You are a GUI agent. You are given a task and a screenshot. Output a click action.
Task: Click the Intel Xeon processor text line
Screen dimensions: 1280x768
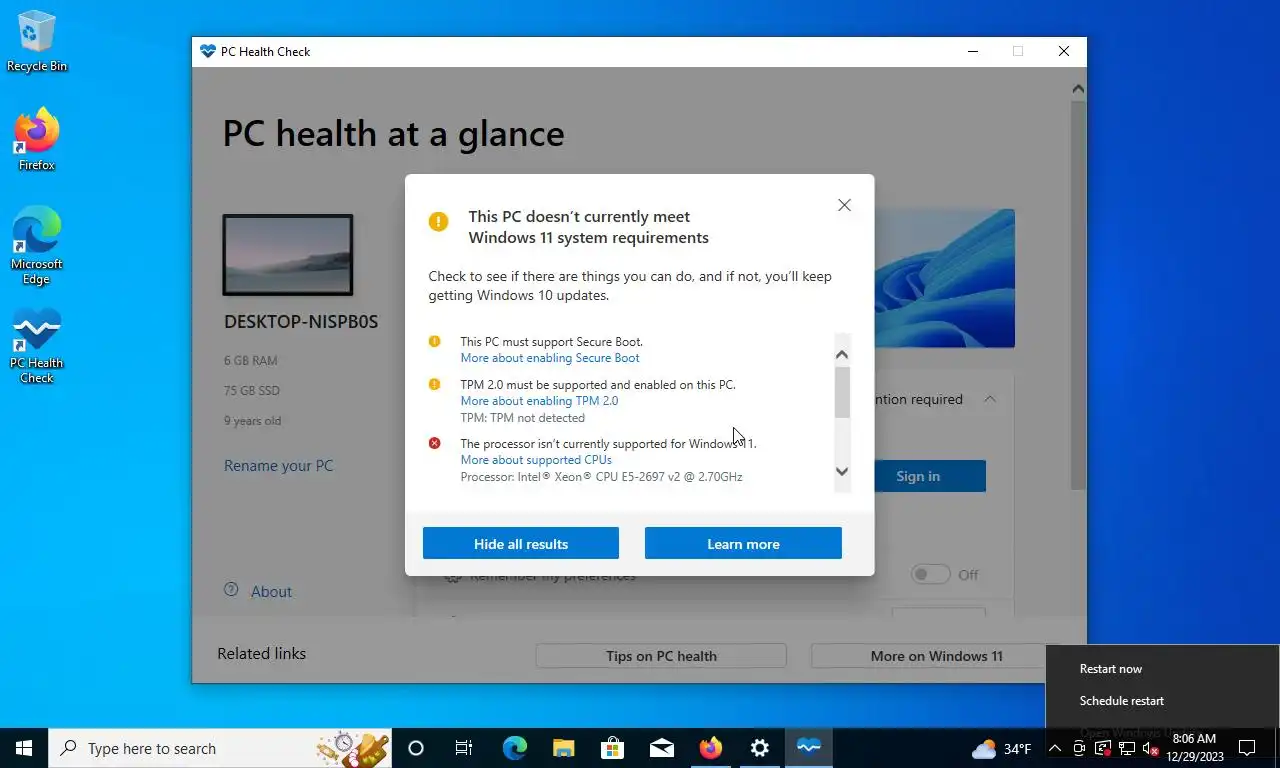point(601,477)
